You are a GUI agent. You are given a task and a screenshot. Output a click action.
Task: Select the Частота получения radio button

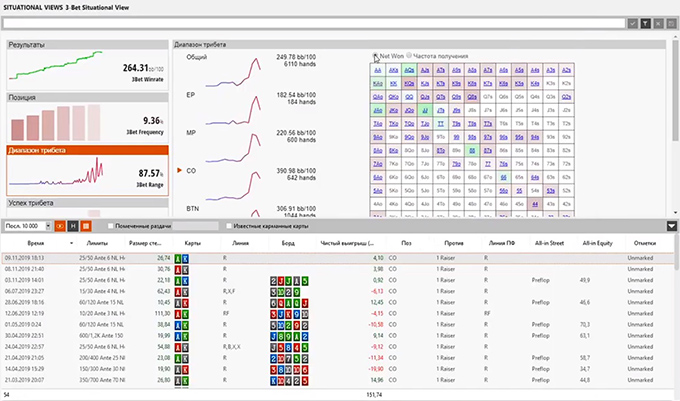coord(410,57)
